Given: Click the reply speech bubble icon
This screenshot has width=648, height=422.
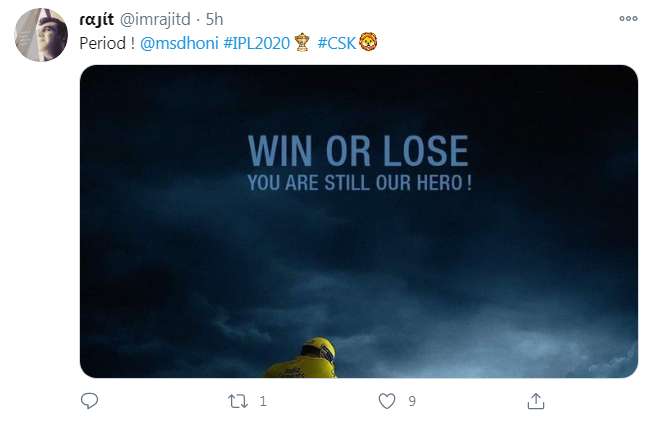Looking at the screenshot, I should tap(89, 401).
